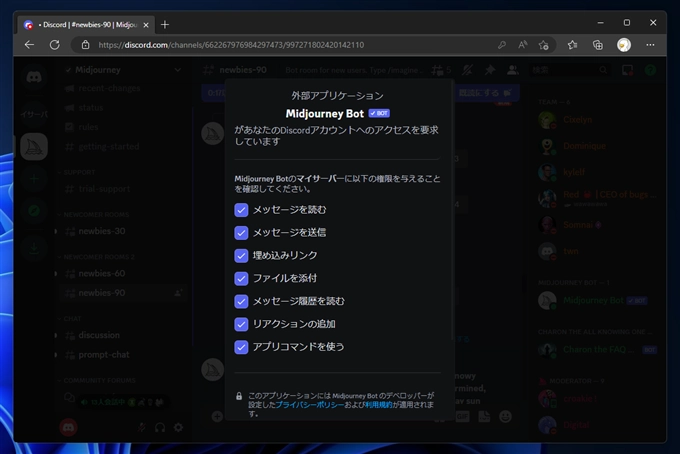Add a server with plus icon
The width and height of the screenshot is (680, 454).
tap(34, 179)
